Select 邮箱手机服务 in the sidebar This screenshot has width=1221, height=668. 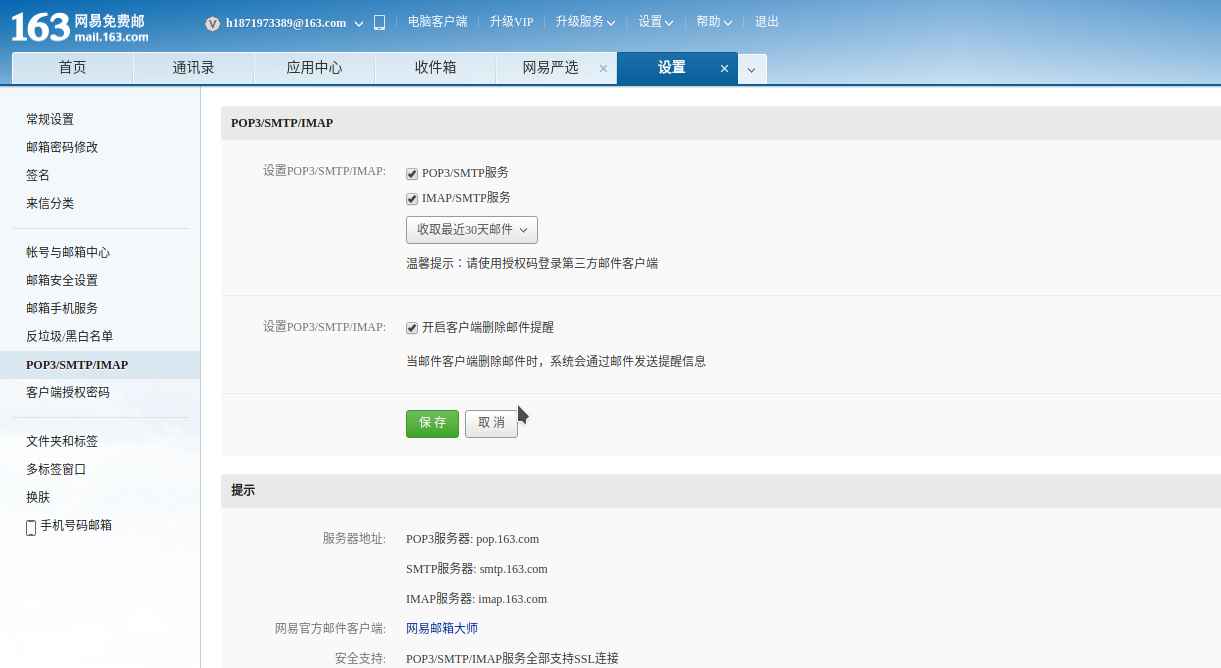point(62,308)
